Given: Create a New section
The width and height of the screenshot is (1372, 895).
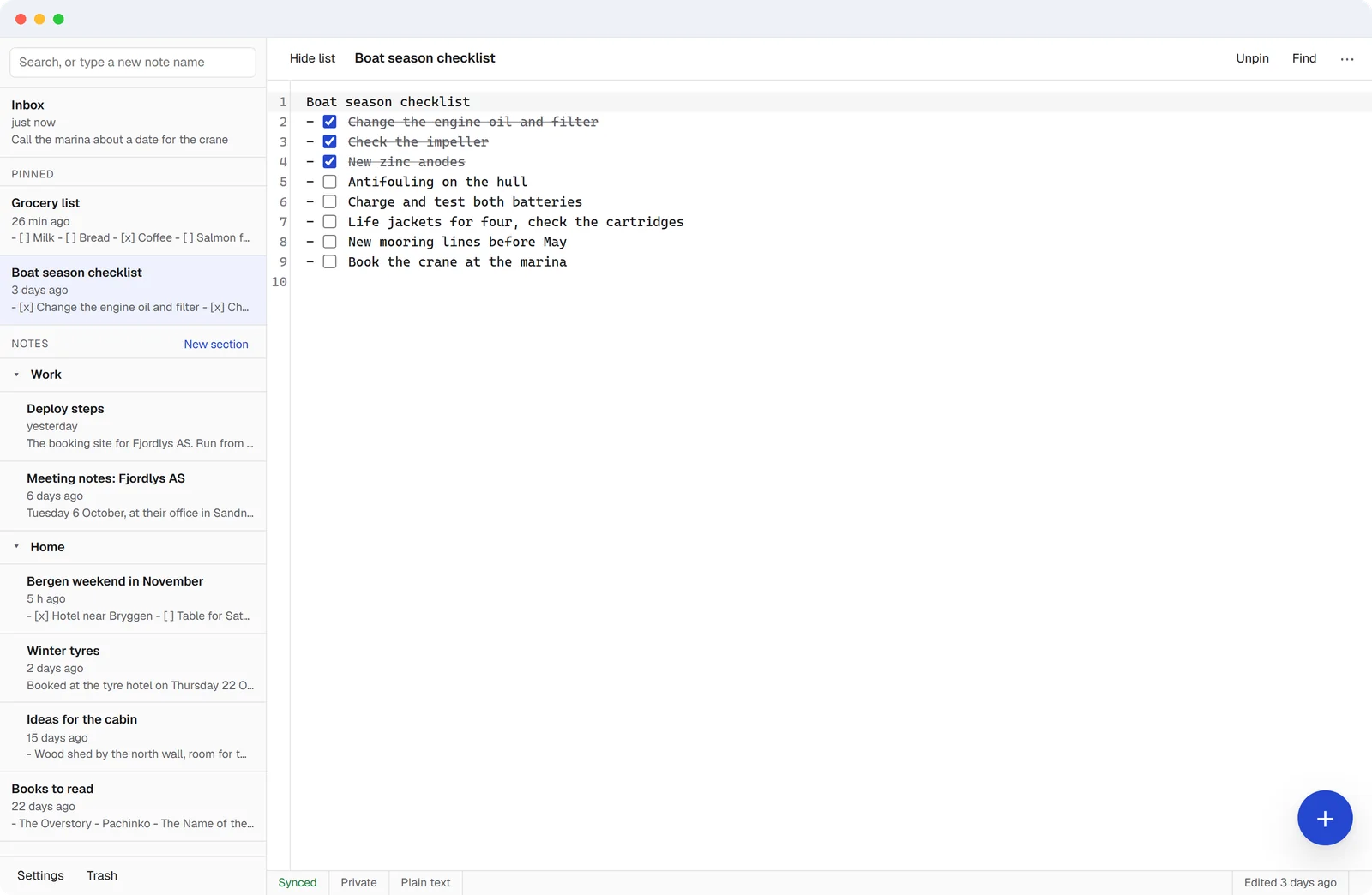Looking at the screenshot, I should [216, 344].
